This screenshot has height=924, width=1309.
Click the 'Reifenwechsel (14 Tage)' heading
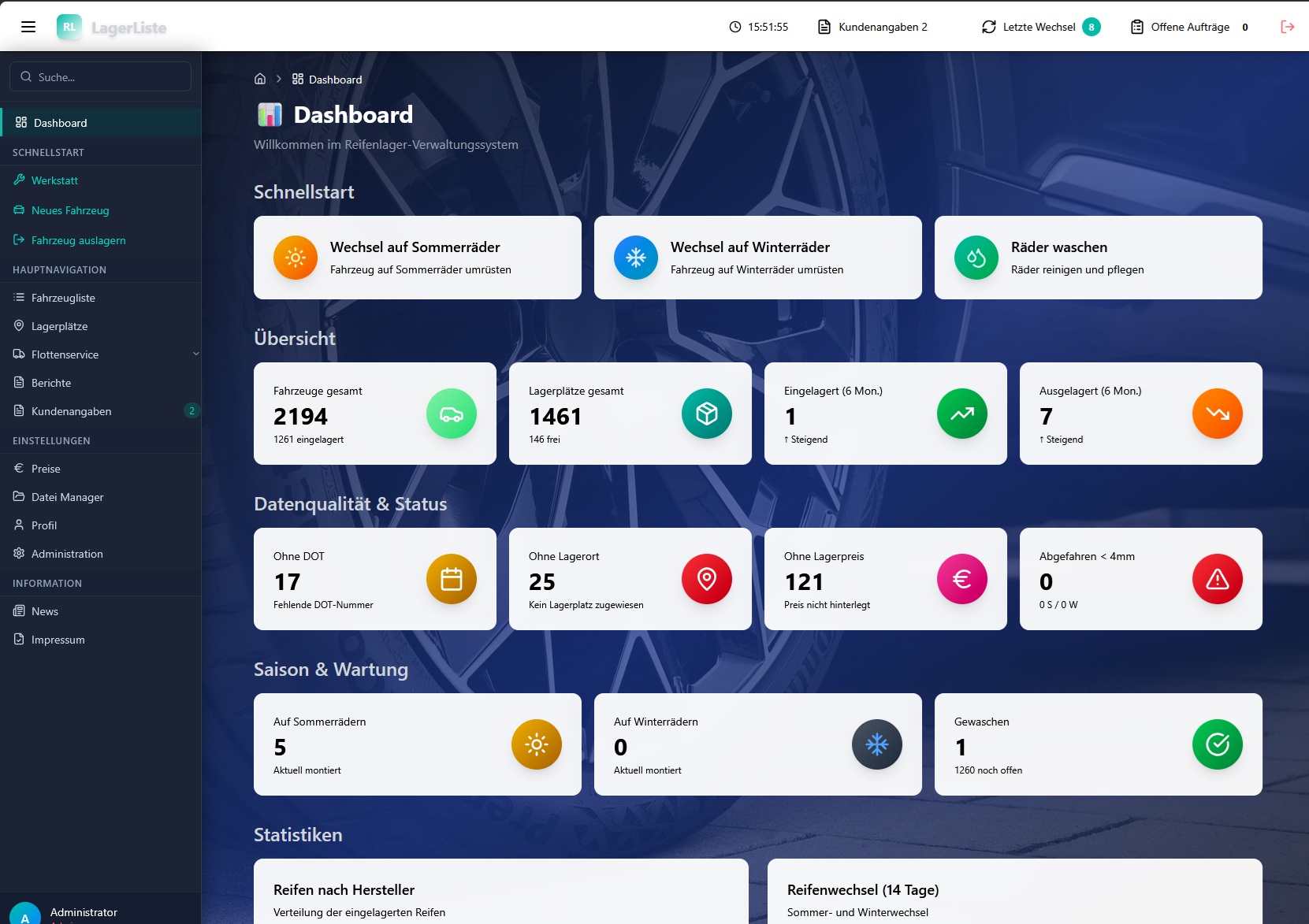pyautogui.click(x=863, y=889)
